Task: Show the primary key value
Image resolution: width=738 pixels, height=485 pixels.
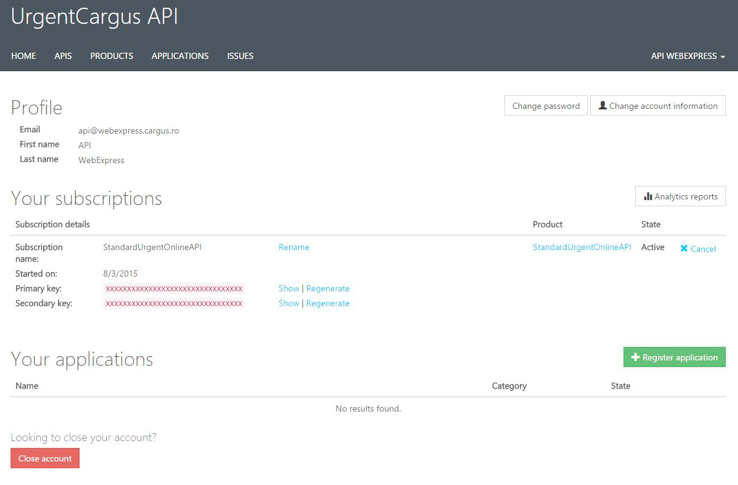Action: pyautogui.click(x=288, y=288)
